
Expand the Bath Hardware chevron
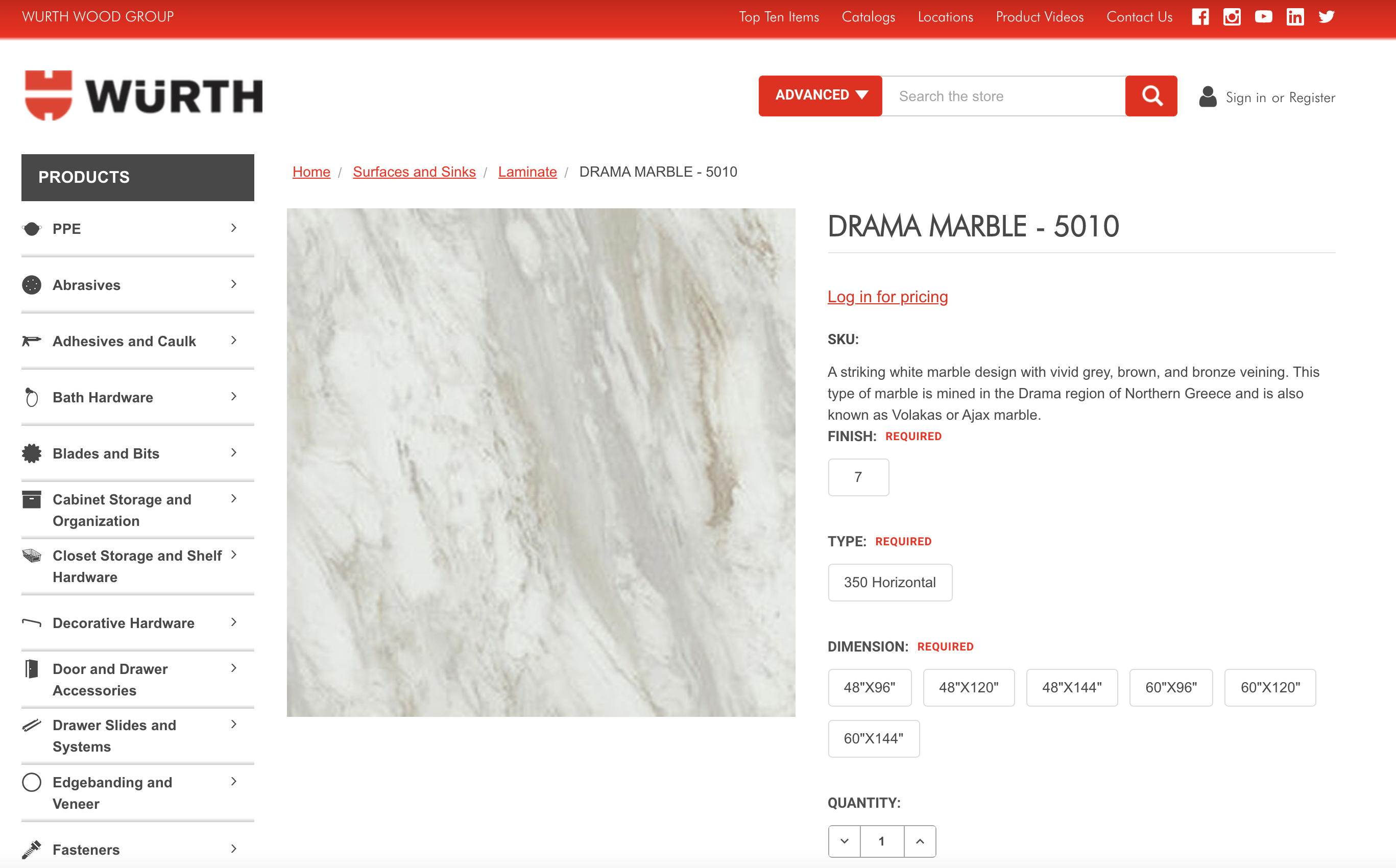click(234, 397)
